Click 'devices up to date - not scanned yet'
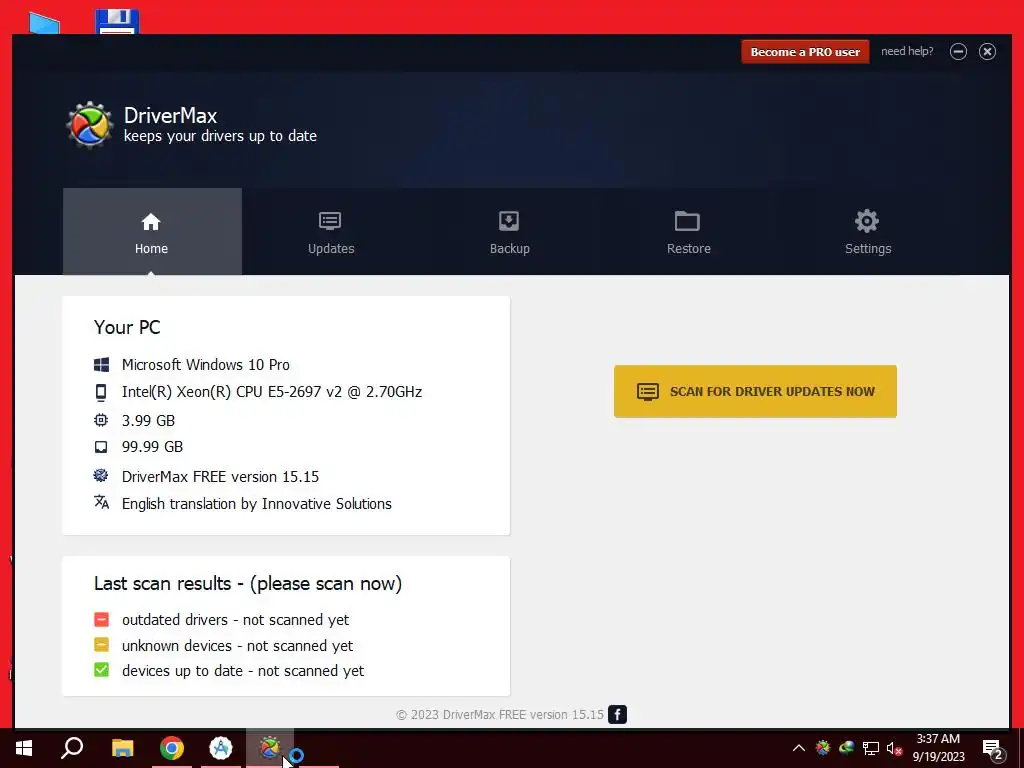The width and height of the screenshot is (1024, 768). point(243,671)
